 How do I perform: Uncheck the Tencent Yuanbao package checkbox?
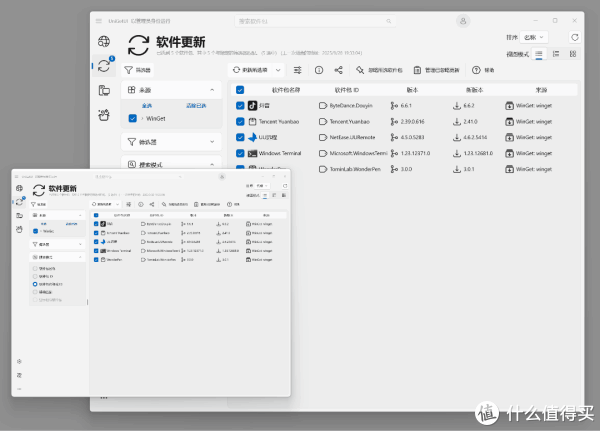240,121
